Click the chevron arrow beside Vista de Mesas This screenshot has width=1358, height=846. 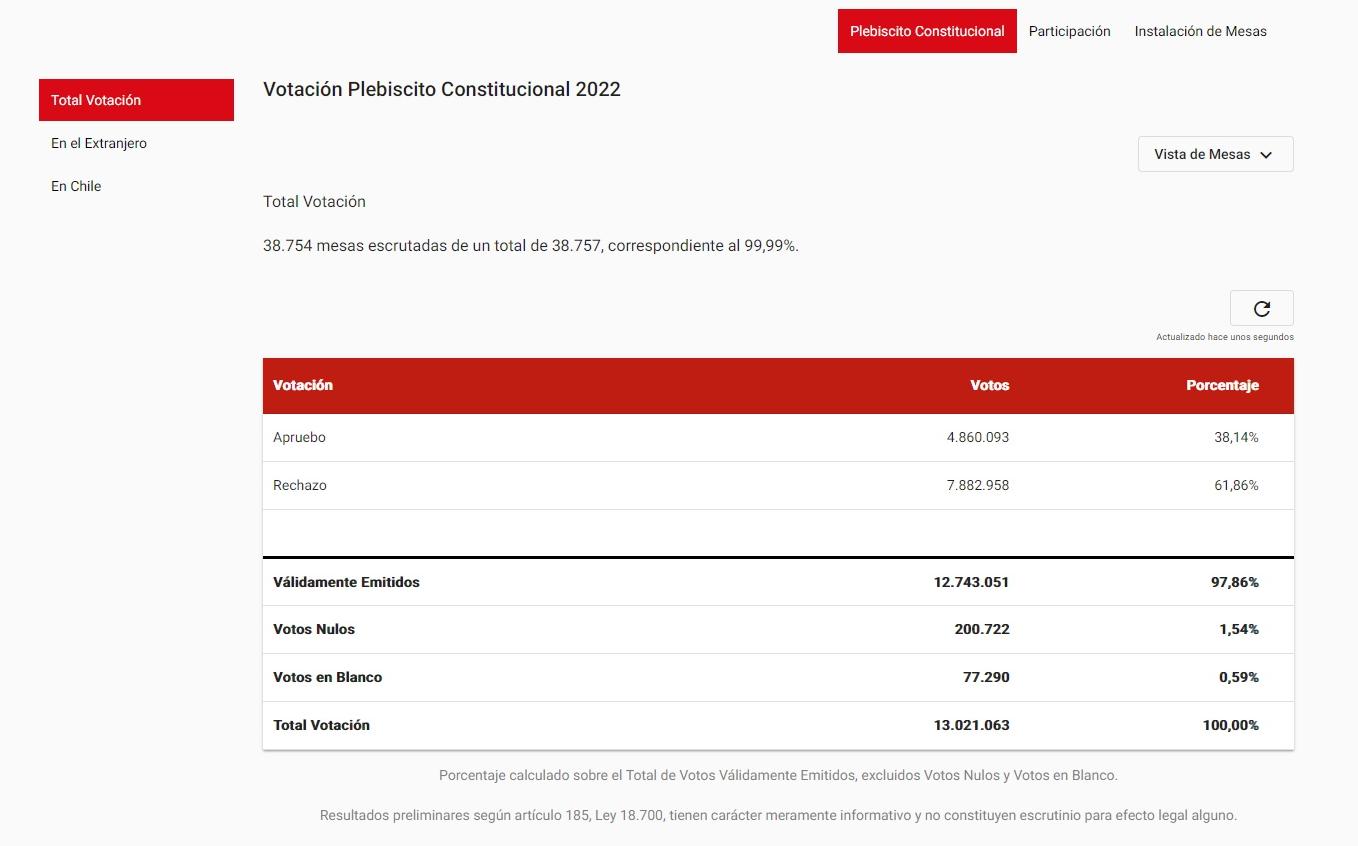(1266, 155)
